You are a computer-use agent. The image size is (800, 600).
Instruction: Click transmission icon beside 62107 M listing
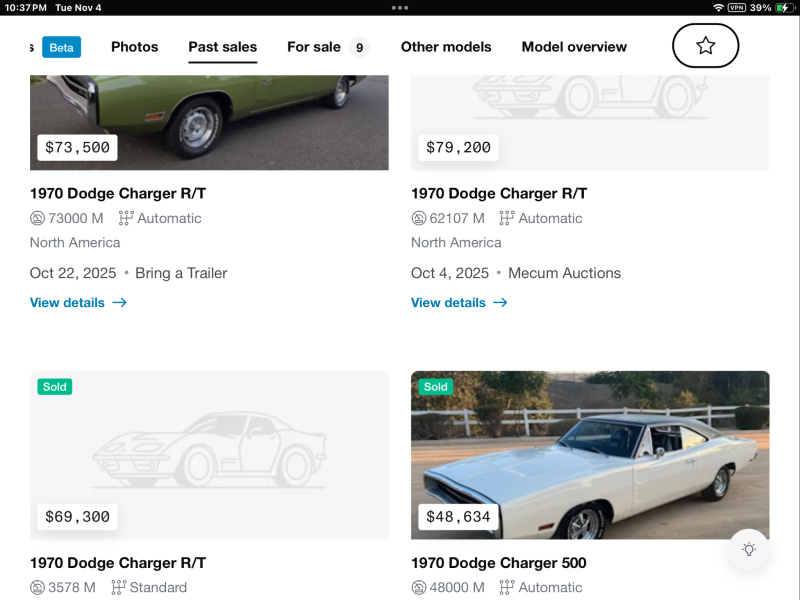tap(506, 218)
